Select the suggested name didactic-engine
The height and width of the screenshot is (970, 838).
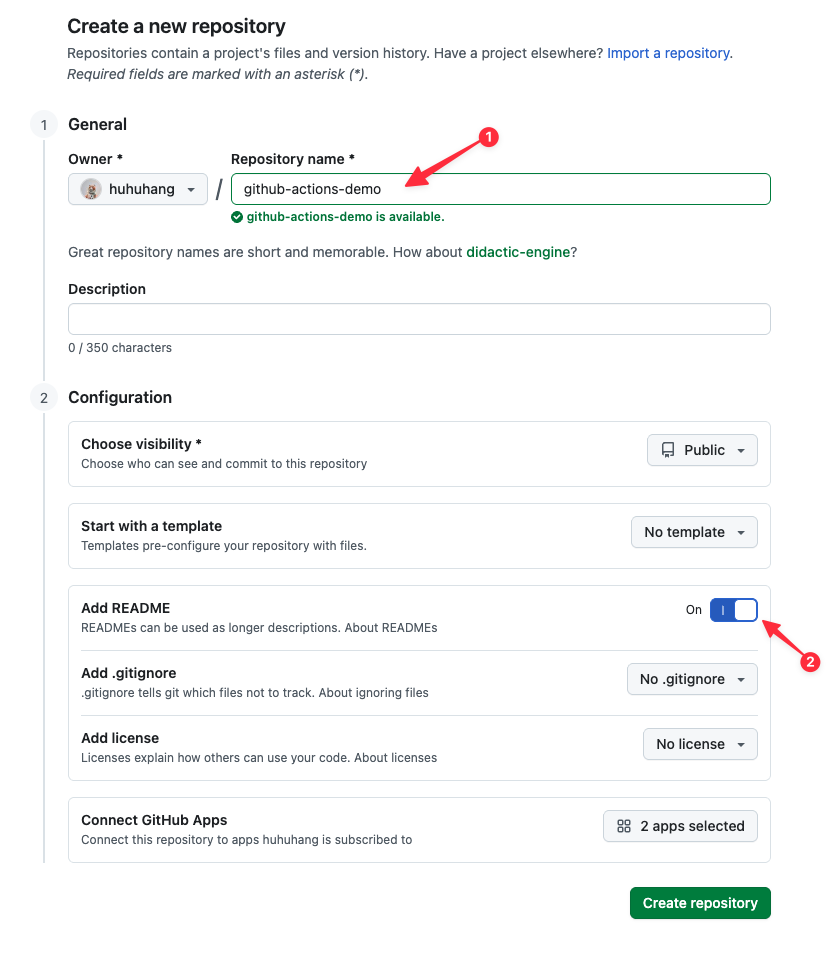[x=517, y=252]
